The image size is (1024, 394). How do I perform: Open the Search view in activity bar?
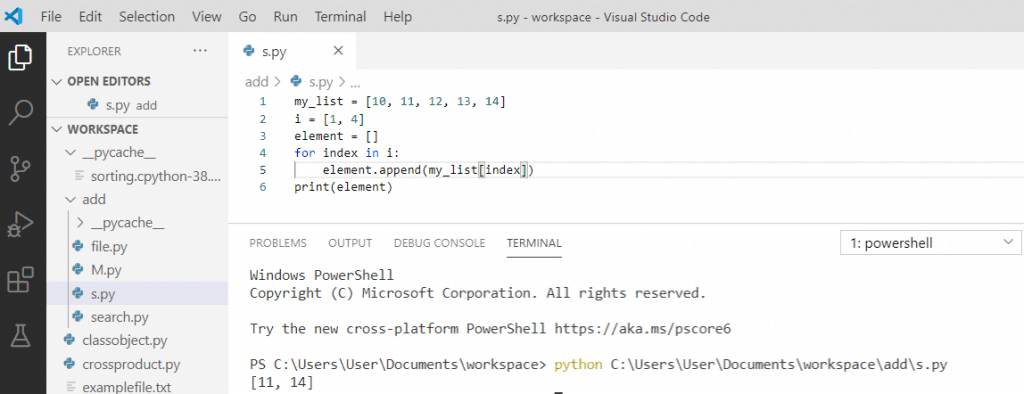point(21,112)
